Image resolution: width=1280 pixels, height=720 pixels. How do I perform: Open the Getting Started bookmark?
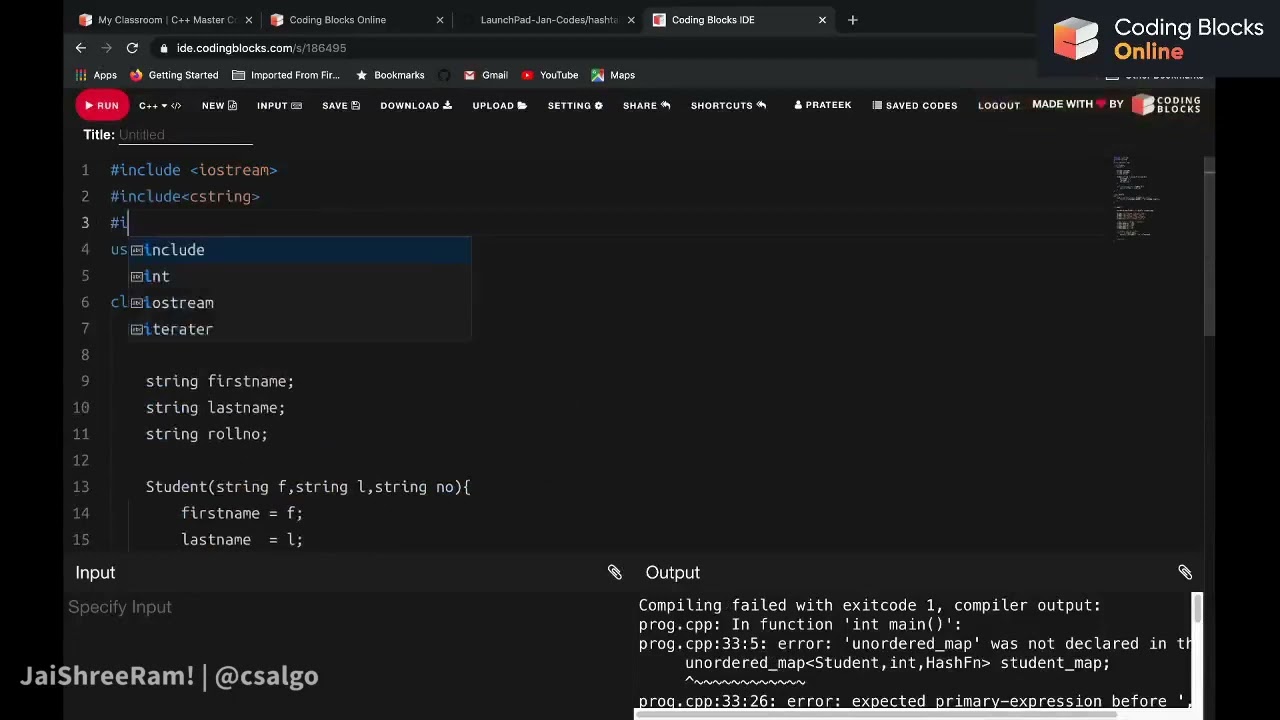tap(174, 75)
